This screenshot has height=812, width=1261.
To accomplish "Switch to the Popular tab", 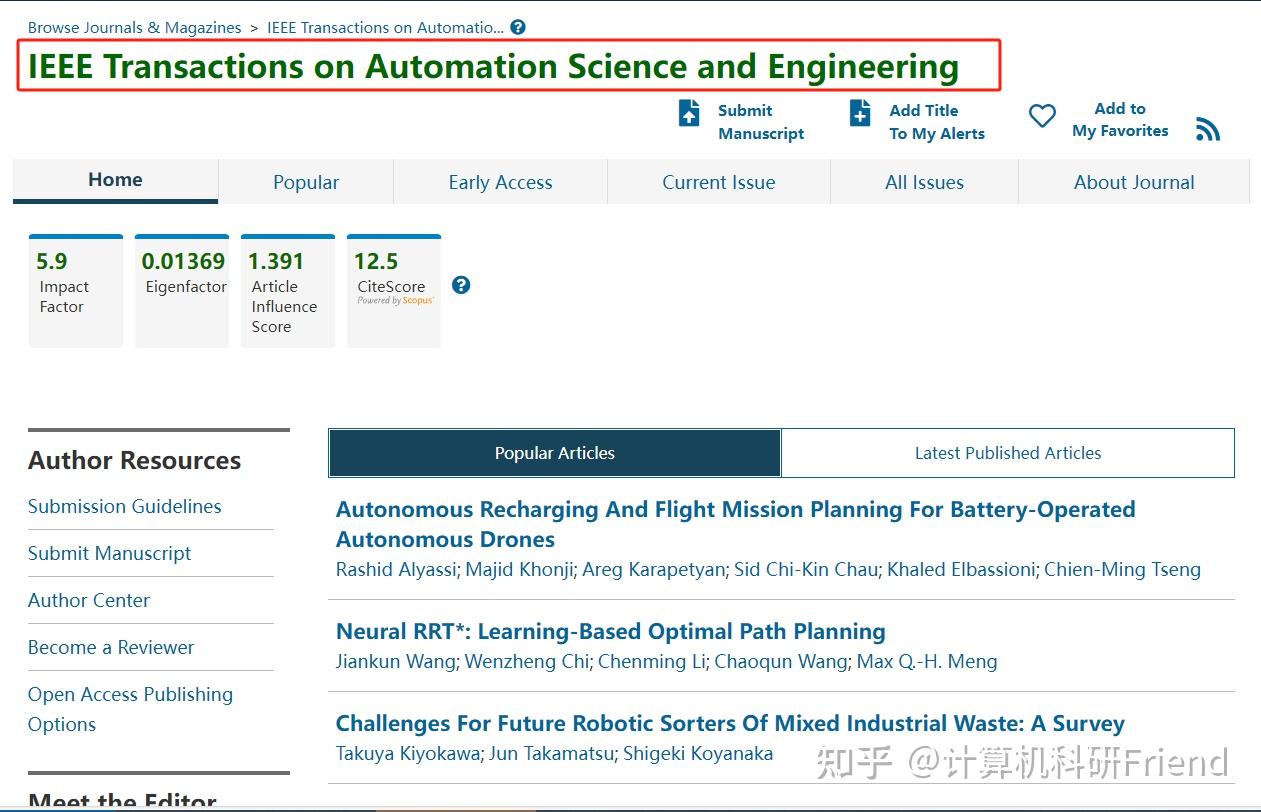I will tap(306, 182).
